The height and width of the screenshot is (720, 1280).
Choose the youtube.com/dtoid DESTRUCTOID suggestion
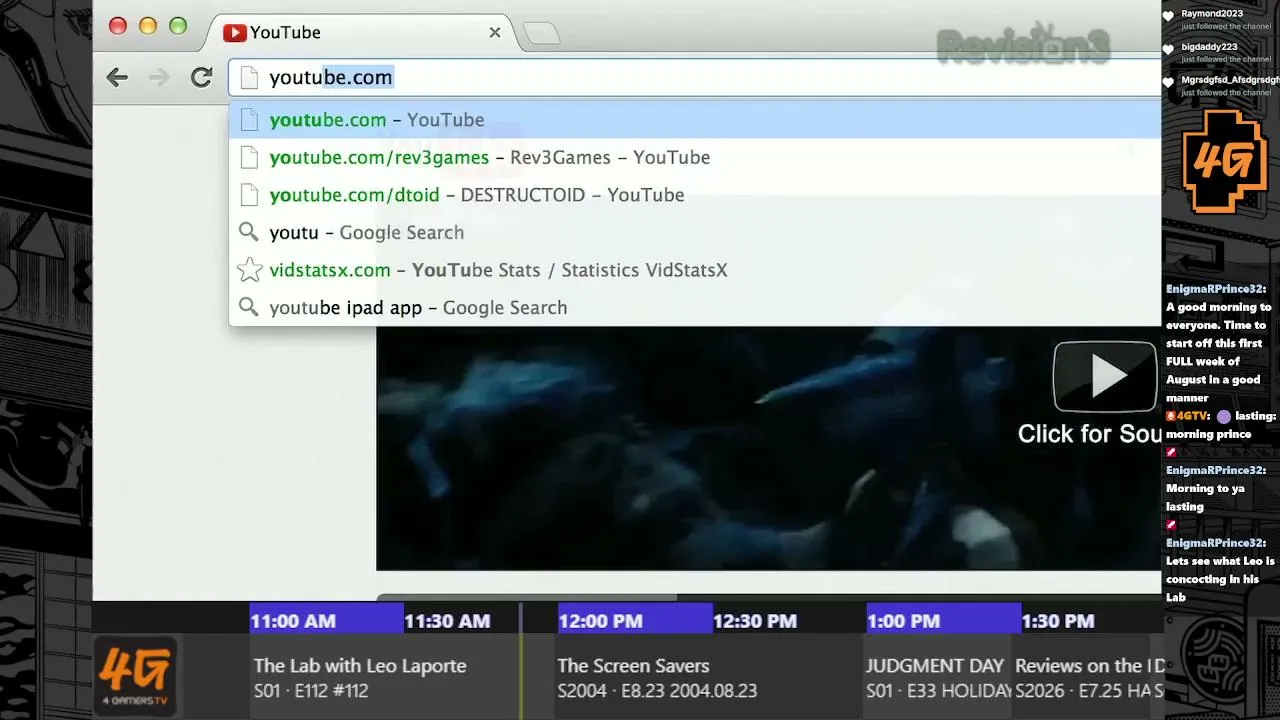pyautogui.click(x=695, y=195)
